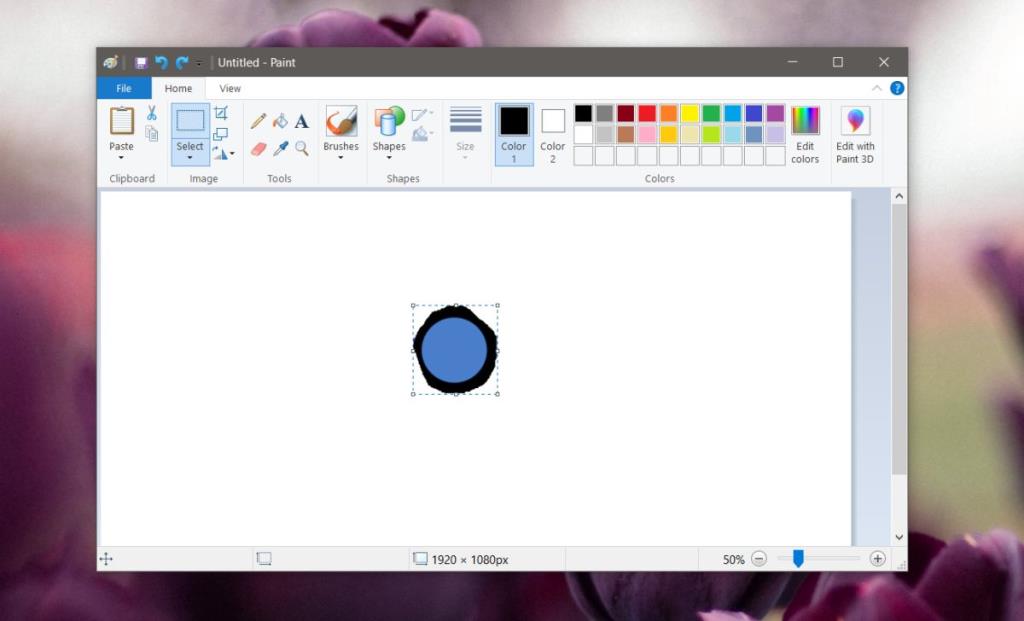Image resolution: width=1024 pixels, height=621 pixels.
Task: Select the Color picker tool
Action: coord(282,148)
